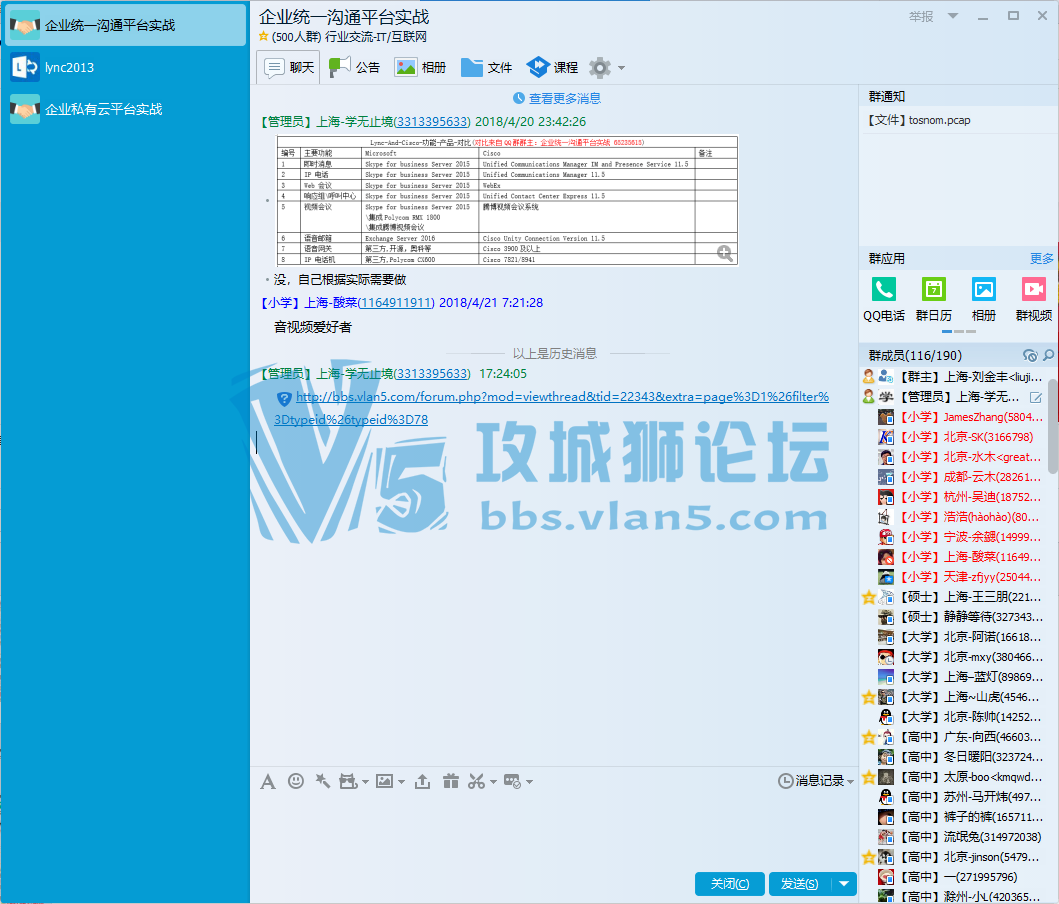Image resolution: width=1059 pixels, height=904 pixels.
Task: Click the 查看更多消息 clock icon
Action: click(519, 99)
